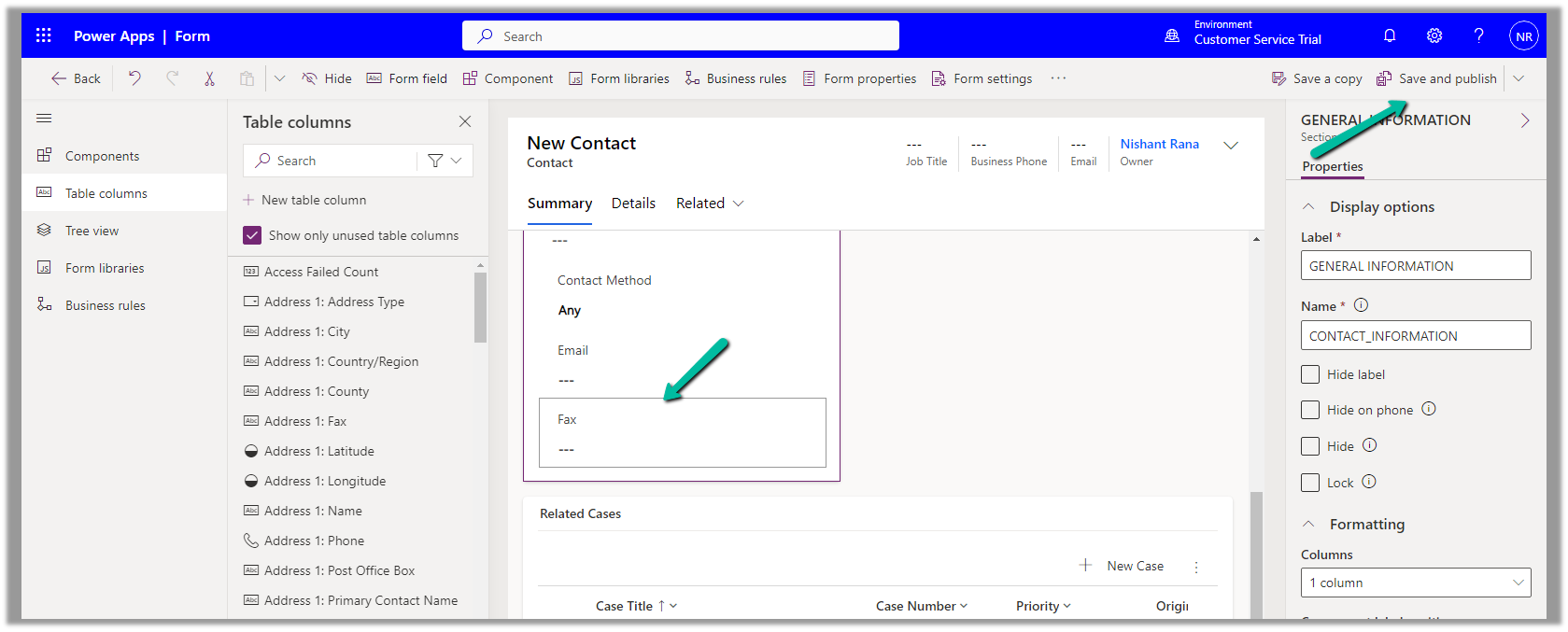The width and height of the screenshot is (1568, 632).
Task: Click the Undo icon in toolbar
Action: 134,78
